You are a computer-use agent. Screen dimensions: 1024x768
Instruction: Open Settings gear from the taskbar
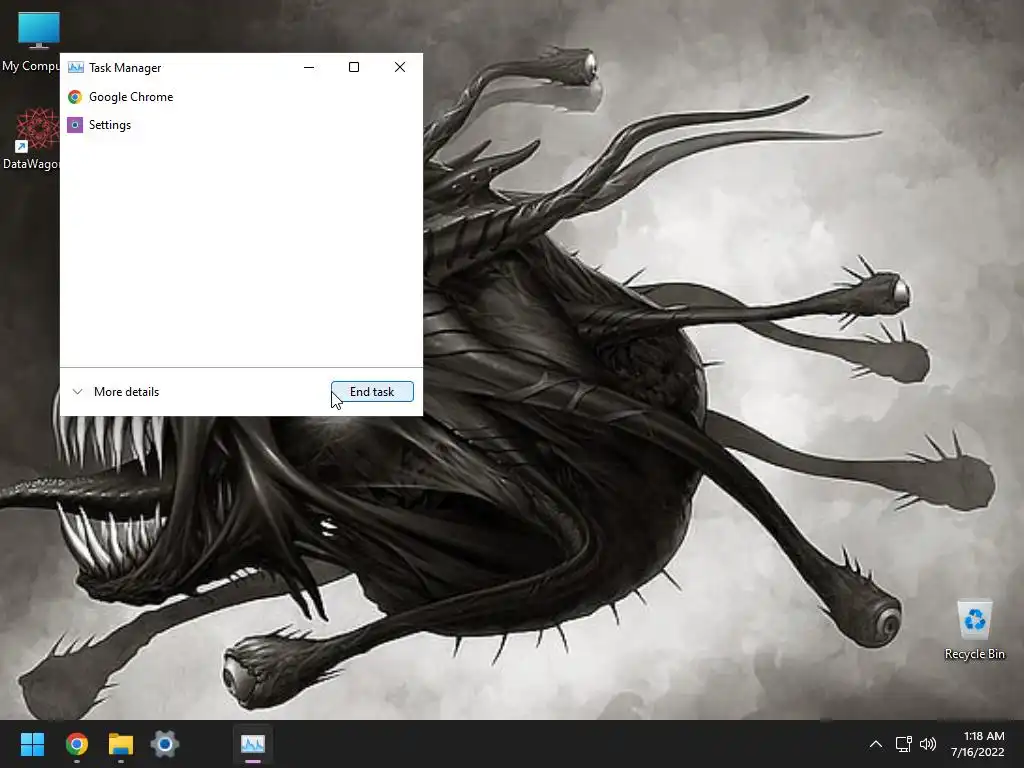[x=165, y=744]
